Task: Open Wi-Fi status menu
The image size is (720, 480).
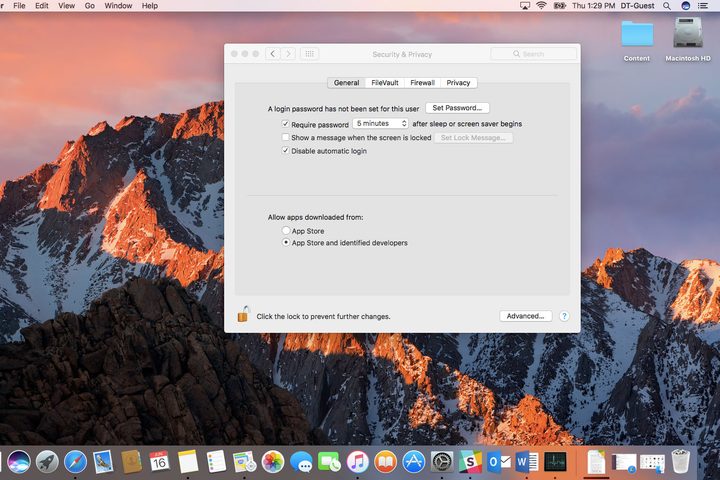Action: click(542, 6)
